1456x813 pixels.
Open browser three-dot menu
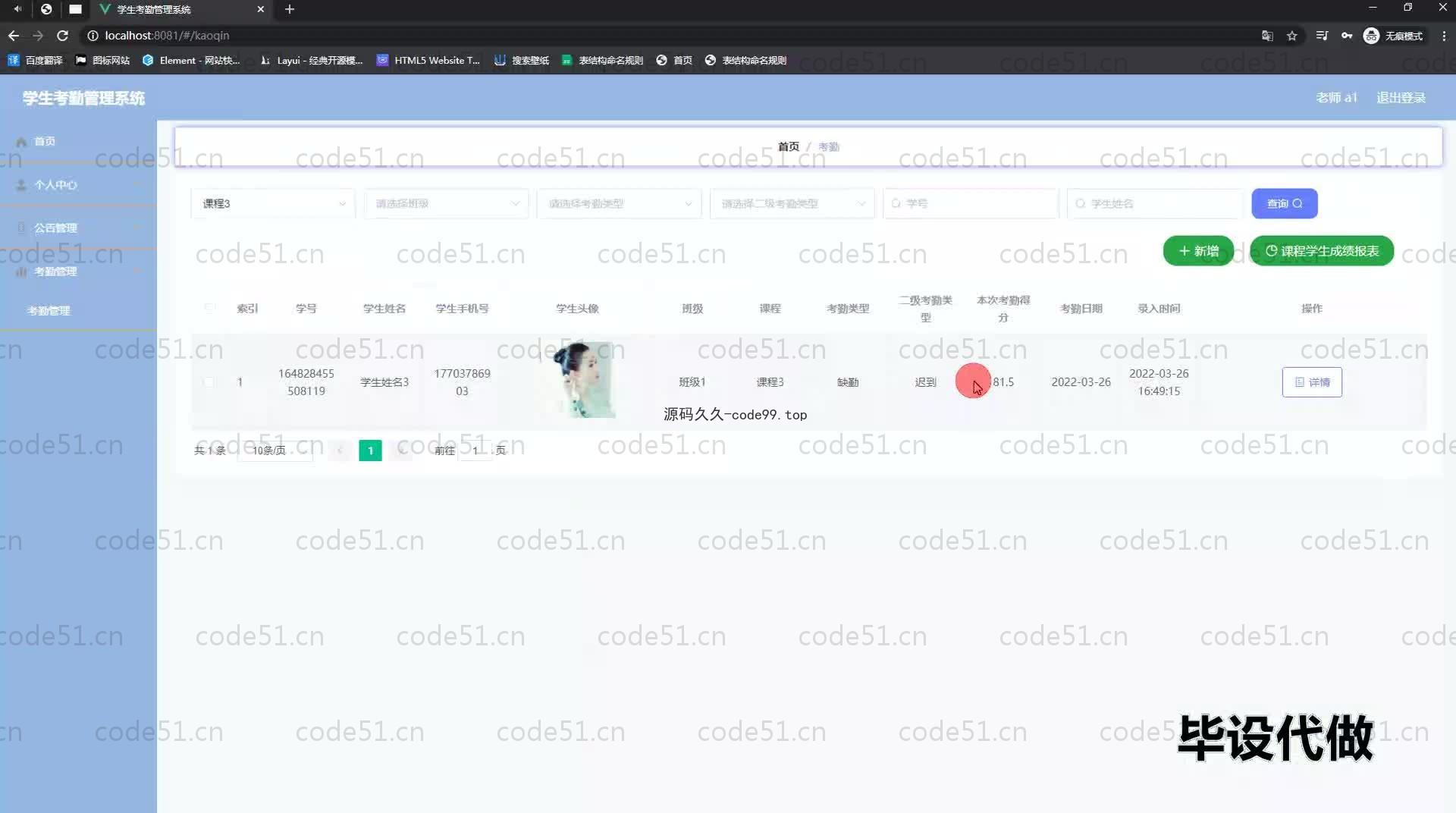point(1444,36)
